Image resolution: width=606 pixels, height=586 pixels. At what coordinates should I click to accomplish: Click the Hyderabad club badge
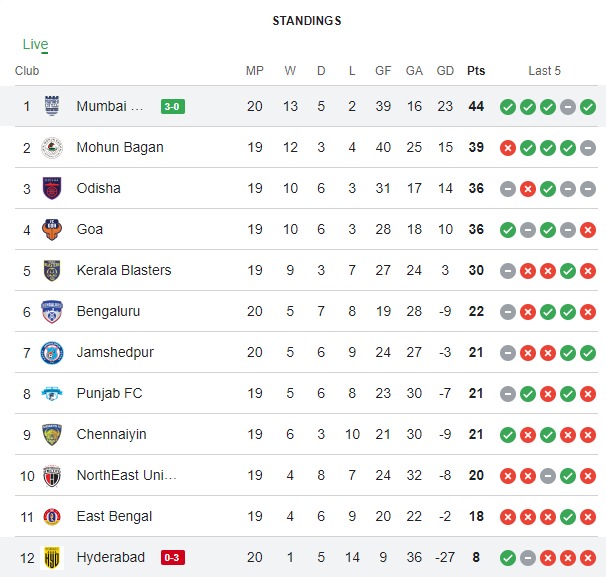[51, 557]
